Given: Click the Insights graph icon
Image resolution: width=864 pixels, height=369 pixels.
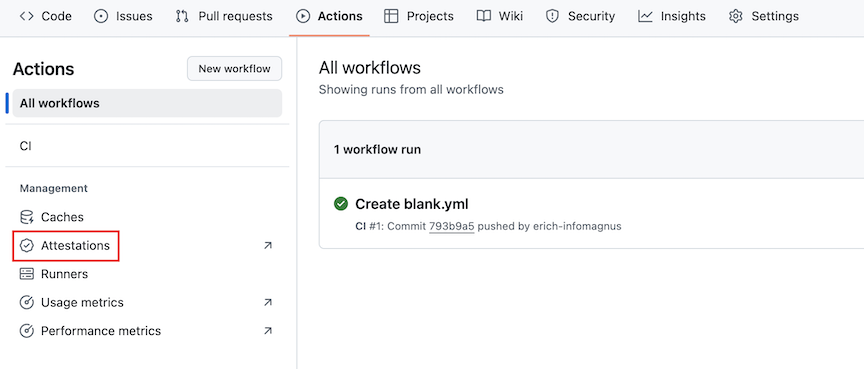Looking at the screenshot, I should [x=645, y=17].
